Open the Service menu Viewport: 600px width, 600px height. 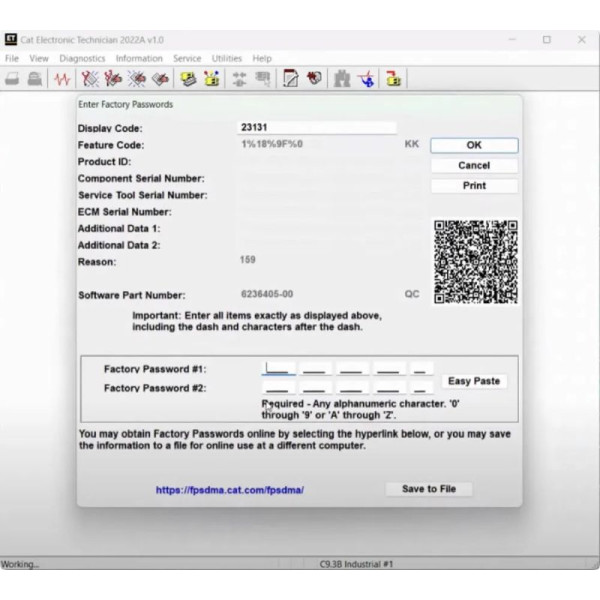tap(187, 59)
